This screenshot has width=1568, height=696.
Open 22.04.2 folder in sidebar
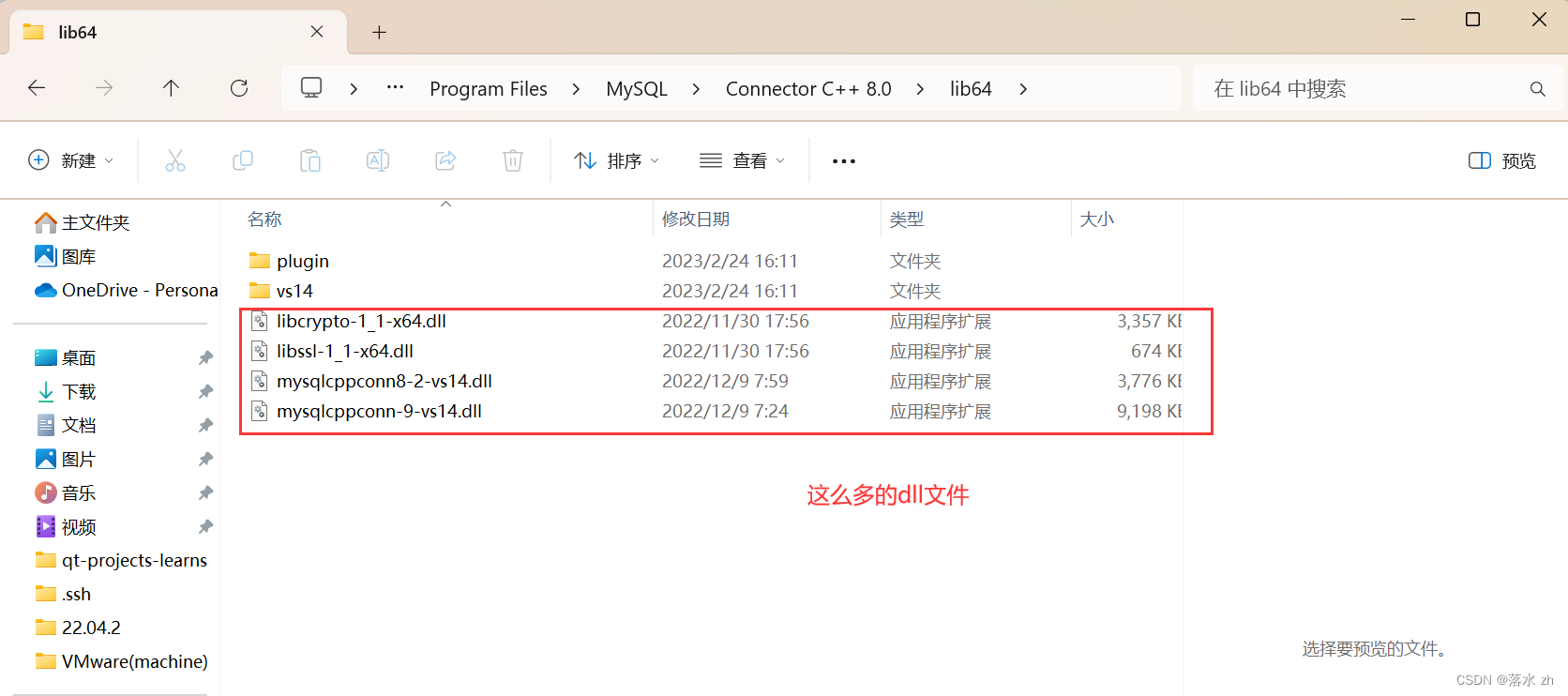pos(78,628)
